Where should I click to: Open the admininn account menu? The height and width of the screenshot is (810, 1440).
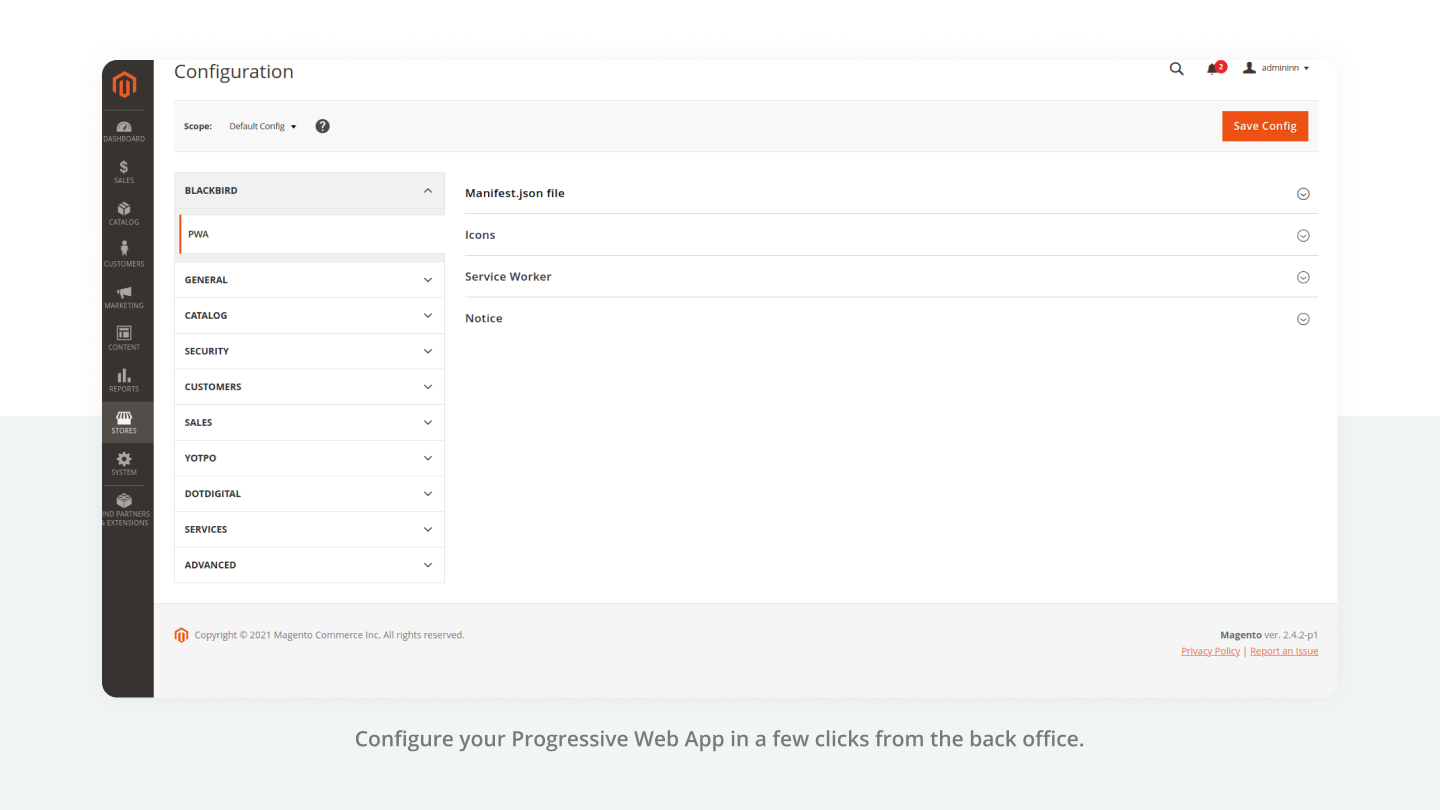[1276, 67]
